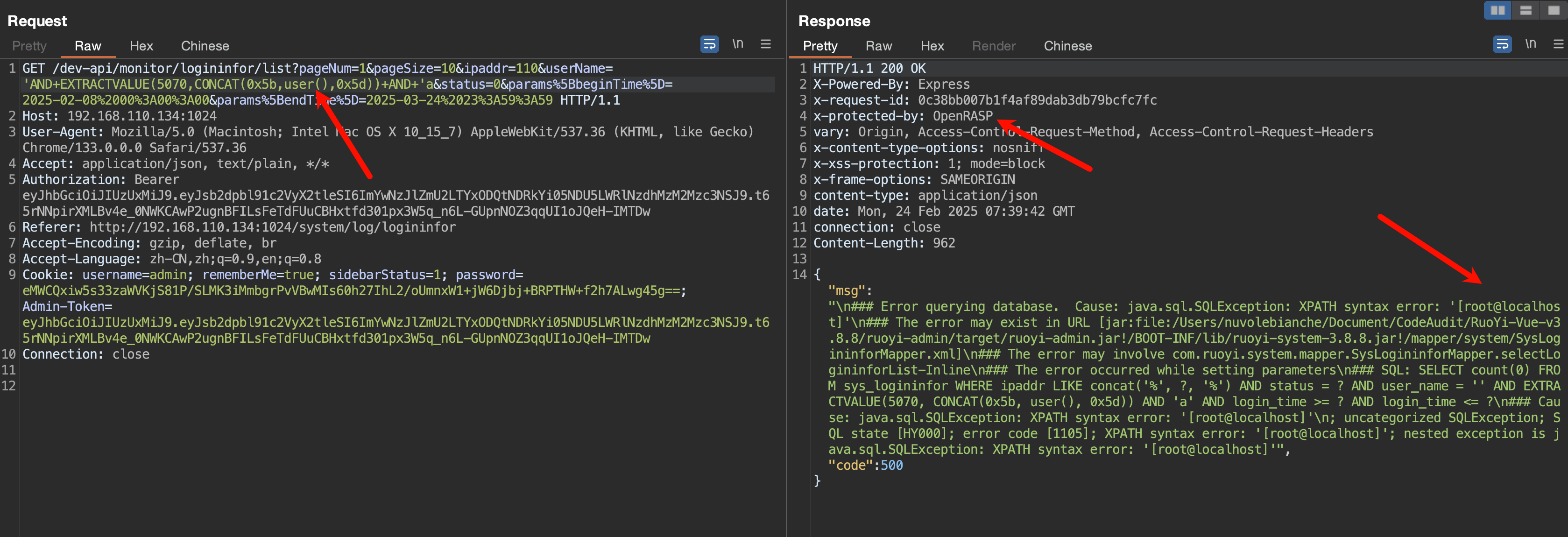This screenshot has width=1568, height=537.
Task: Click the GET /dev-api/monitor/logininfor/list request line
Action: (x=318, y=68)
